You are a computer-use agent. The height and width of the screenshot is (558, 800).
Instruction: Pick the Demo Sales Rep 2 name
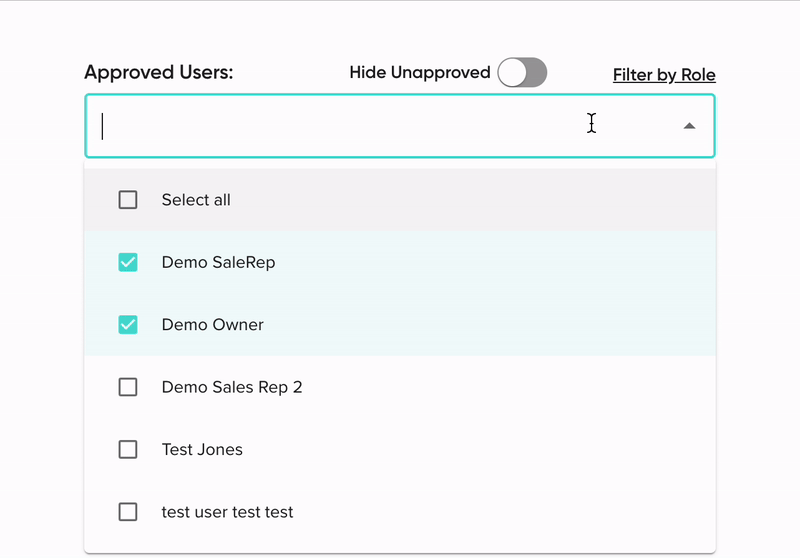tap(232, 387)
